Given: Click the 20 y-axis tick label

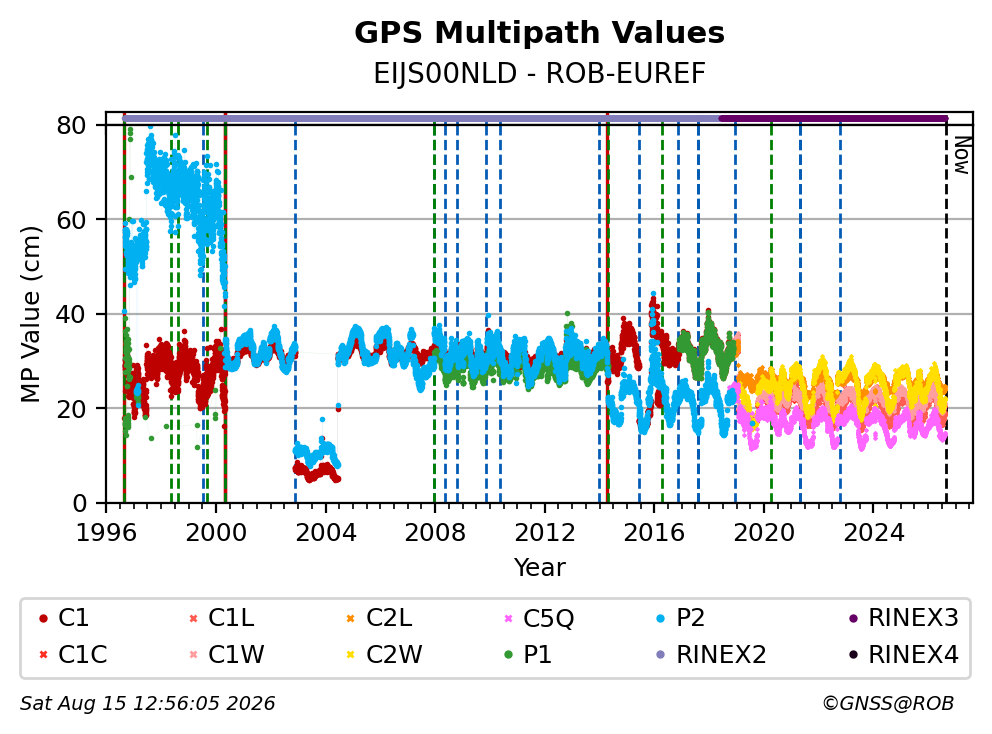Looking at the screenshot, I should coord(71,408).
